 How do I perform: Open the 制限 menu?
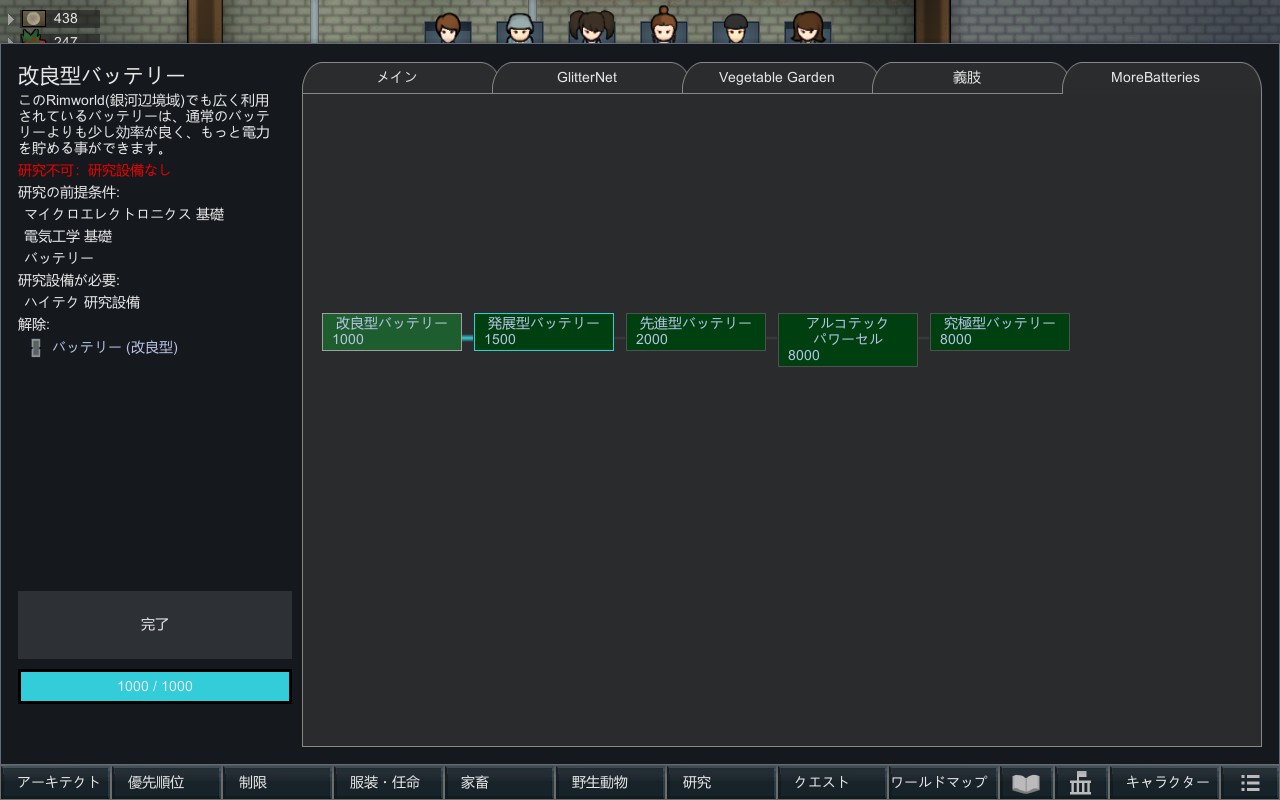[278, 783]
